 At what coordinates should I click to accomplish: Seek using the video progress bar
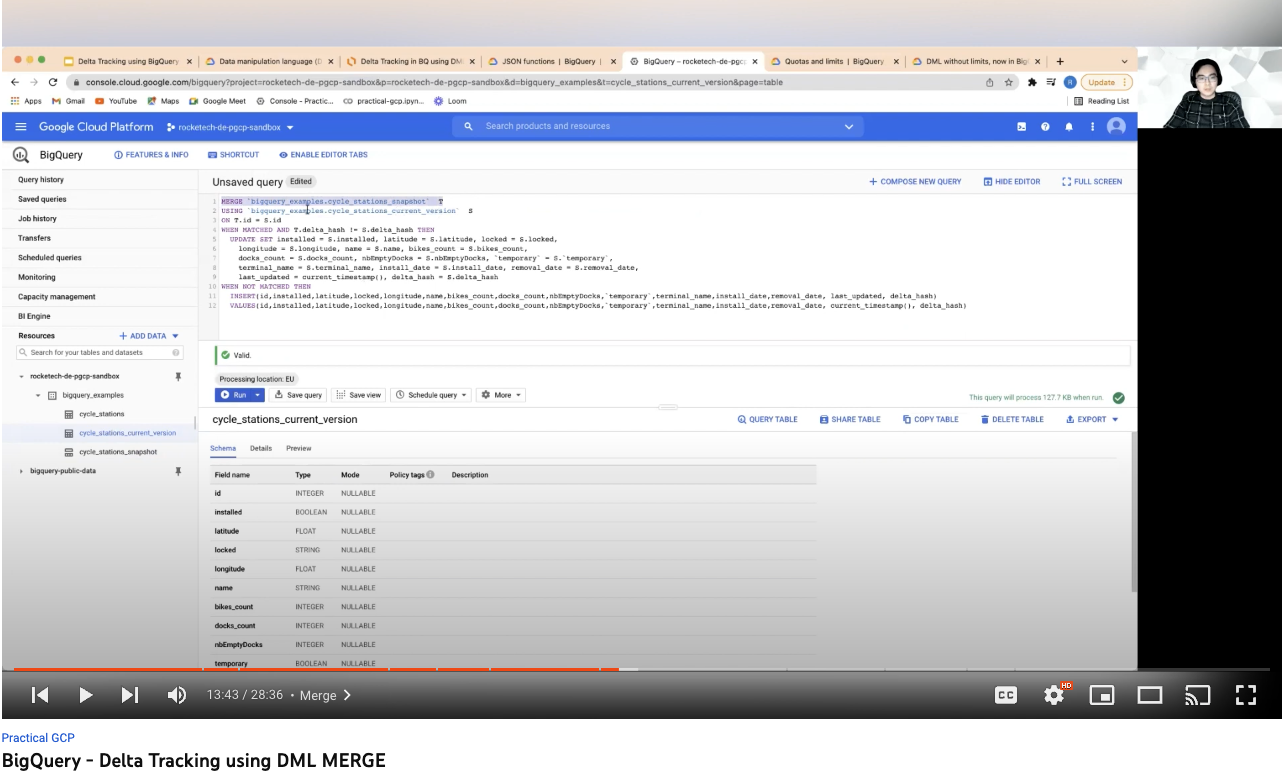(640, 669)
